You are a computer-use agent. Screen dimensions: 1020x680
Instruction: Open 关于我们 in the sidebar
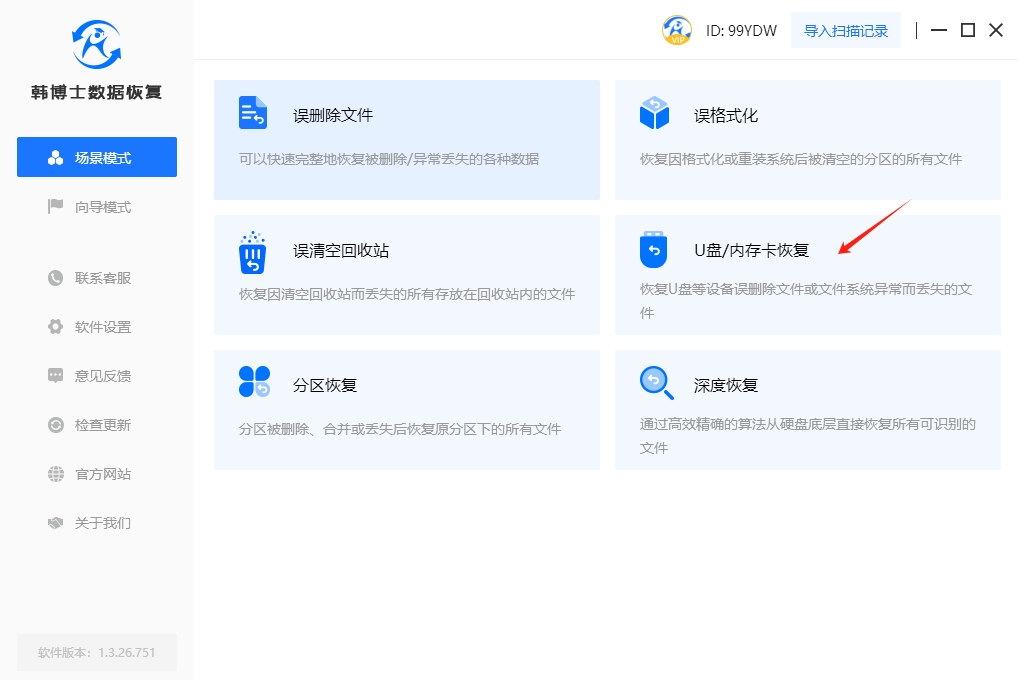point(97,523)
